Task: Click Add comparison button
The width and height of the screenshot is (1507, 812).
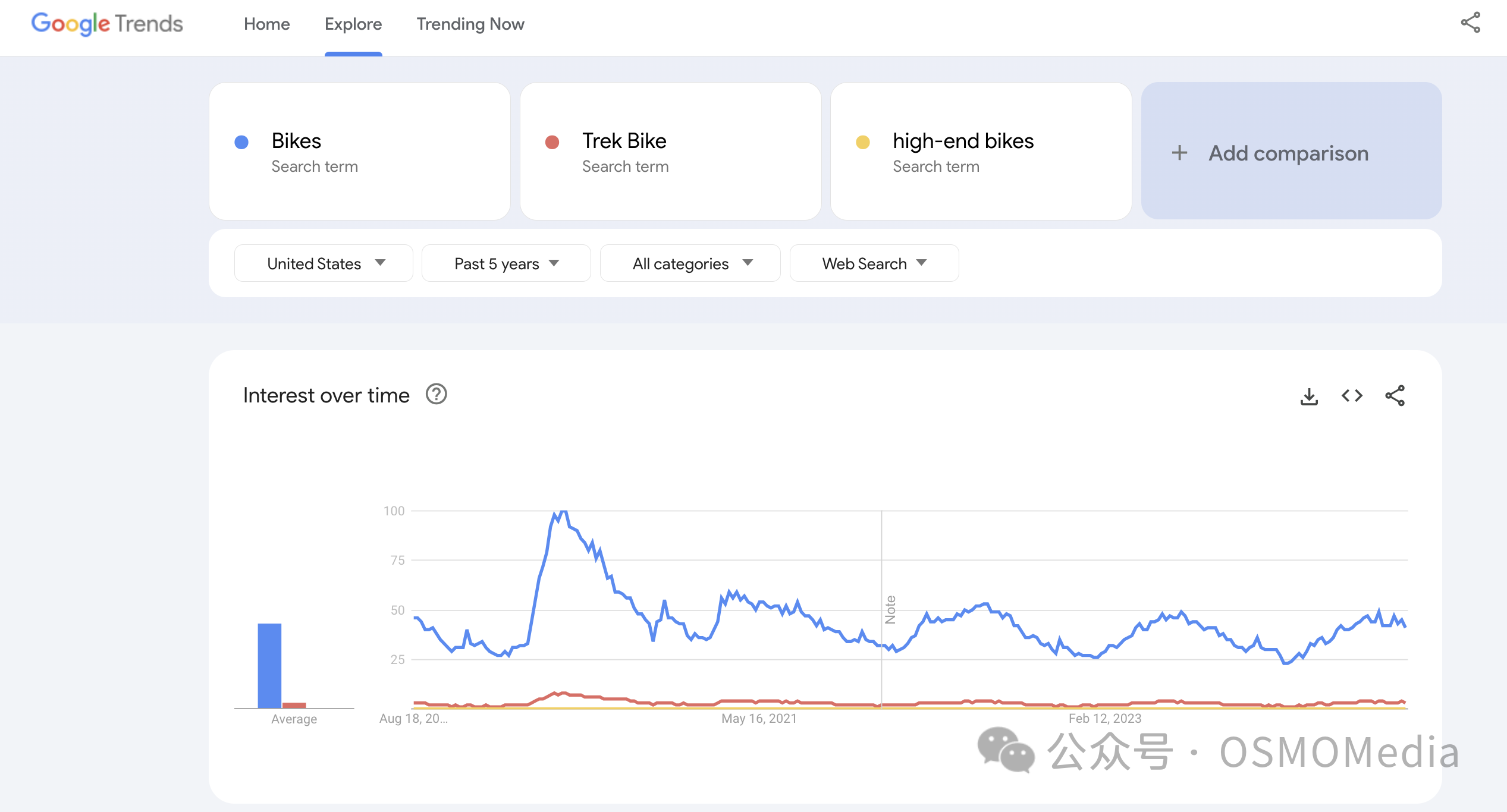Action: point(1289,153)
